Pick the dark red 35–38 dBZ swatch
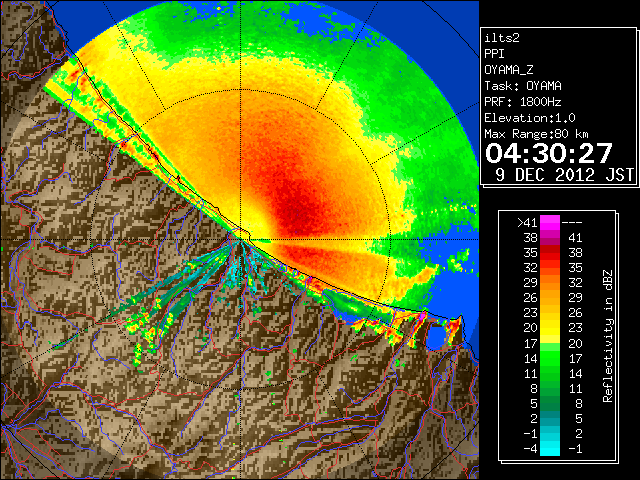This screenshot has width=640, height=480. point(550,253)
